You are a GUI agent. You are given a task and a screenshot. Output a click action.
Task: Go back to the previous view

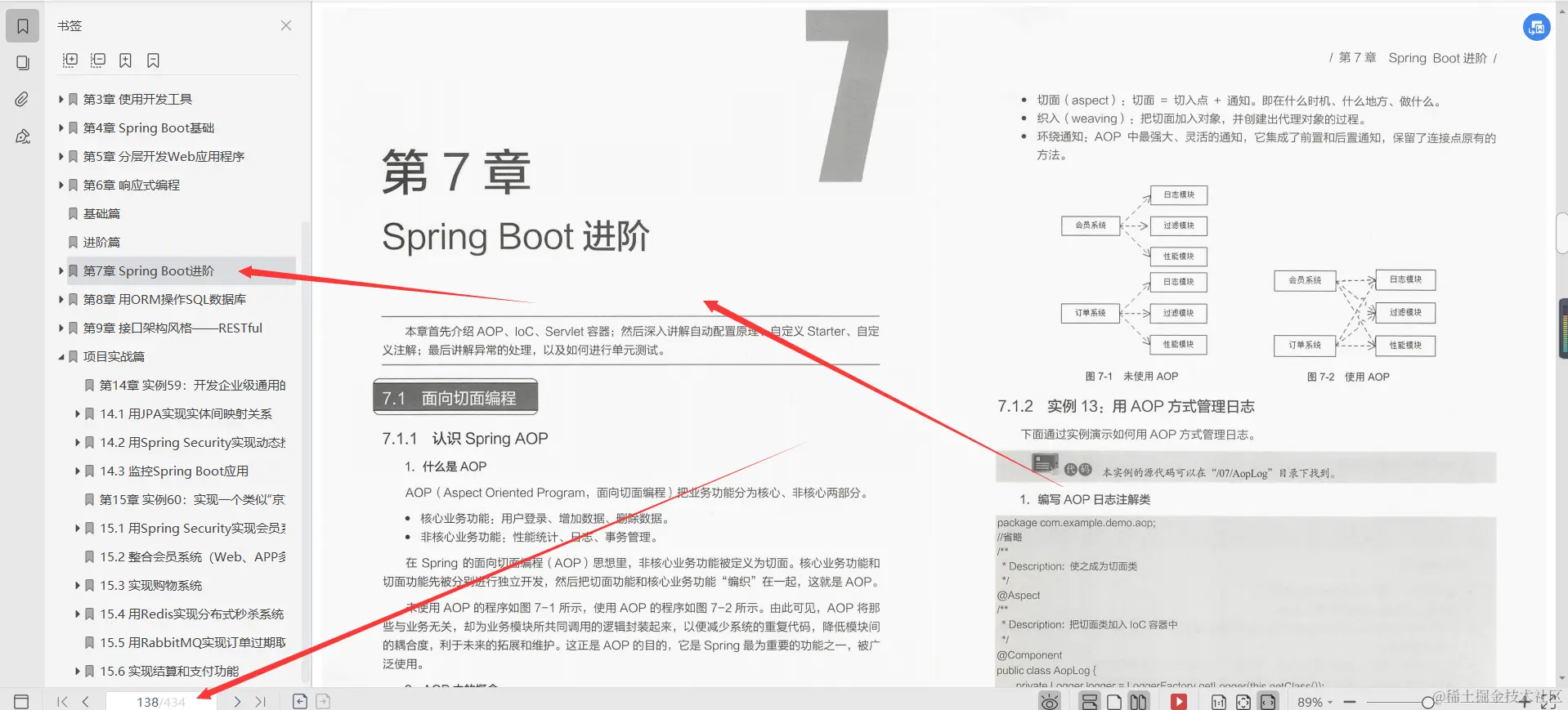click(300, 701)
